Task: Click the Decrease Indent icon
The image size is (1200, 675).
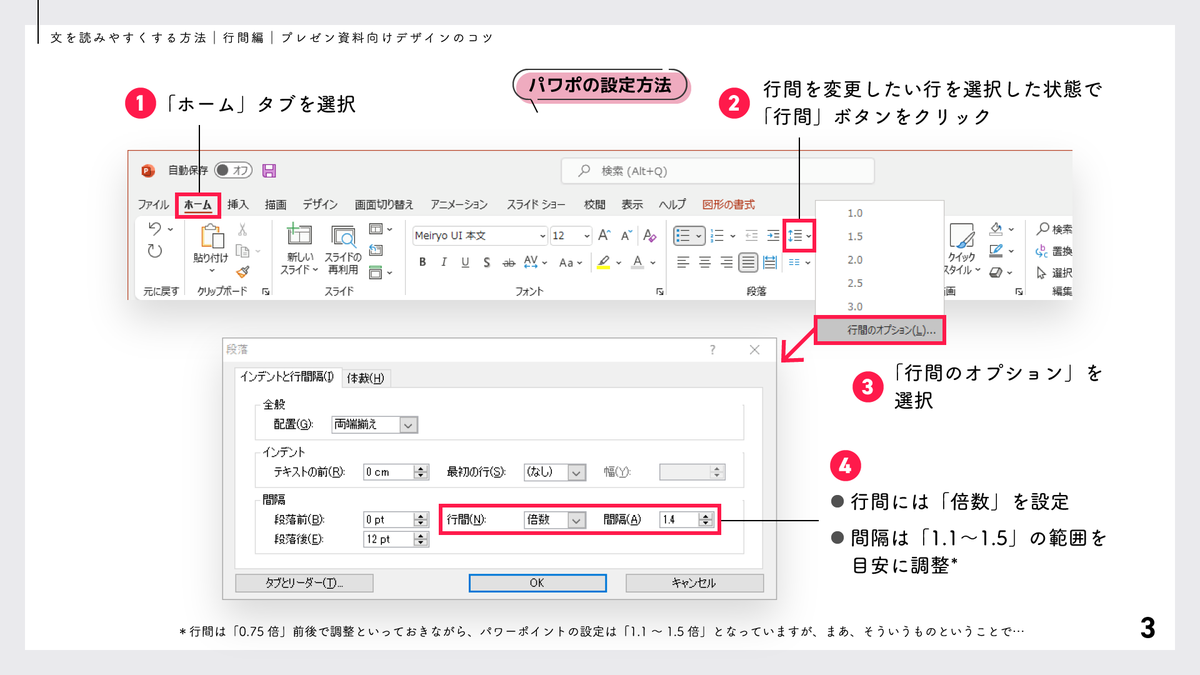Action: coord(751,236)
